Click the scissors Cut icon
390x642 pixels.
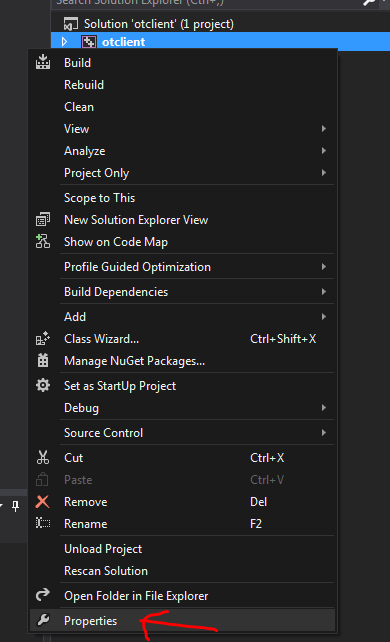pyautogui.click(x=43, y=457)
